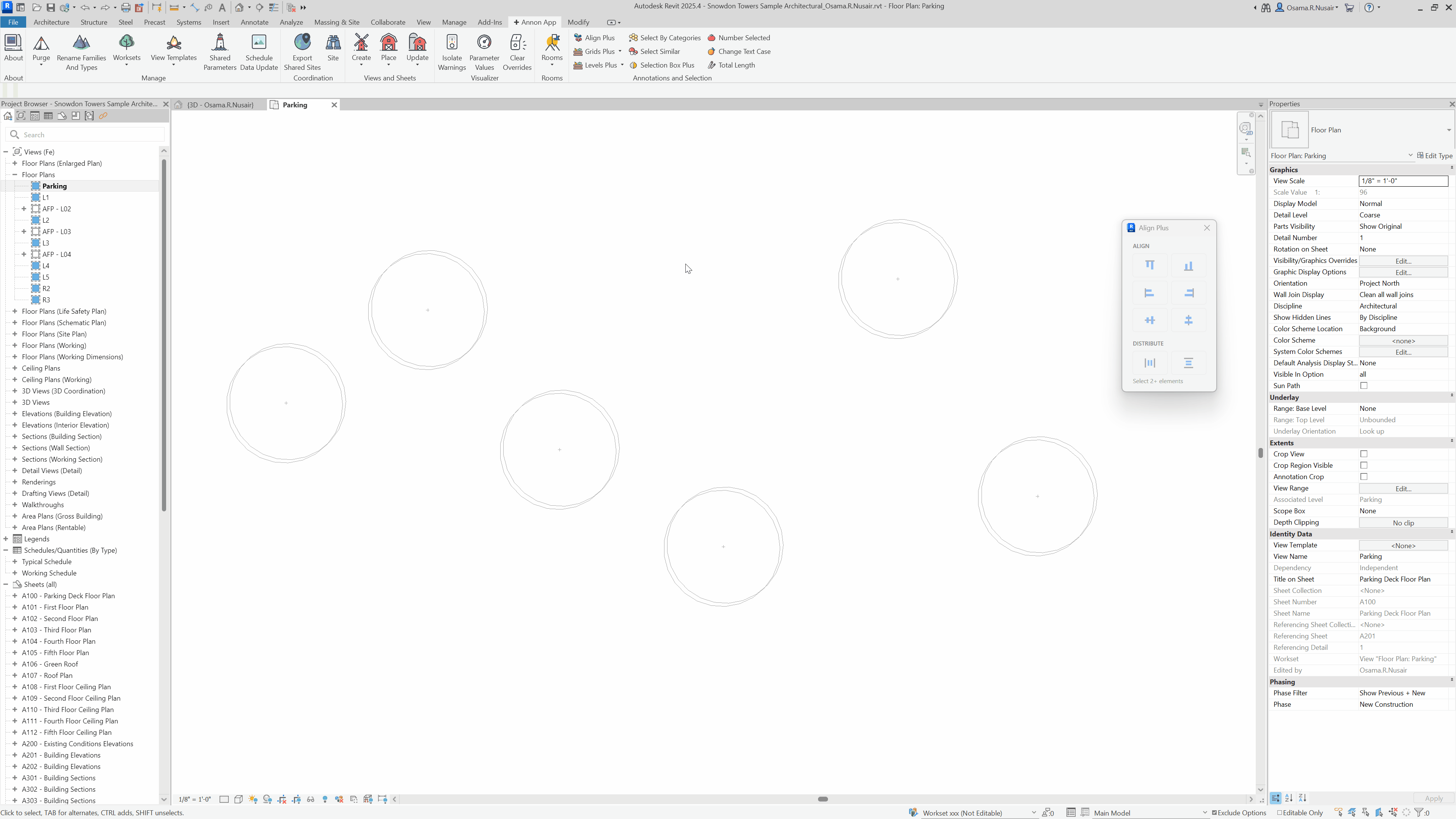Image resolution: width=1456 pixels, height=819 pixels.
Task: Click Clear Overrides icon
Action: 517,42
